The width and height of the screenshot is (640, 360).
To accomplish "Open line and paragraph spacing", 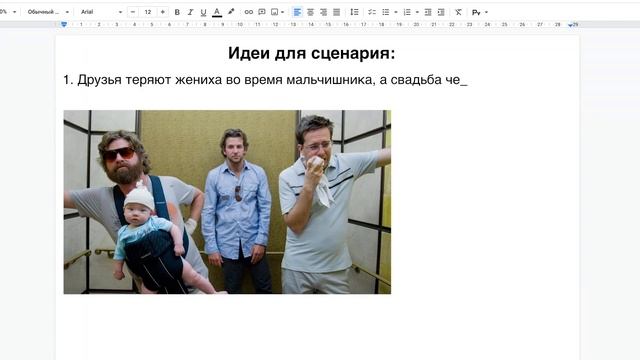I will (x=354, y=12).
